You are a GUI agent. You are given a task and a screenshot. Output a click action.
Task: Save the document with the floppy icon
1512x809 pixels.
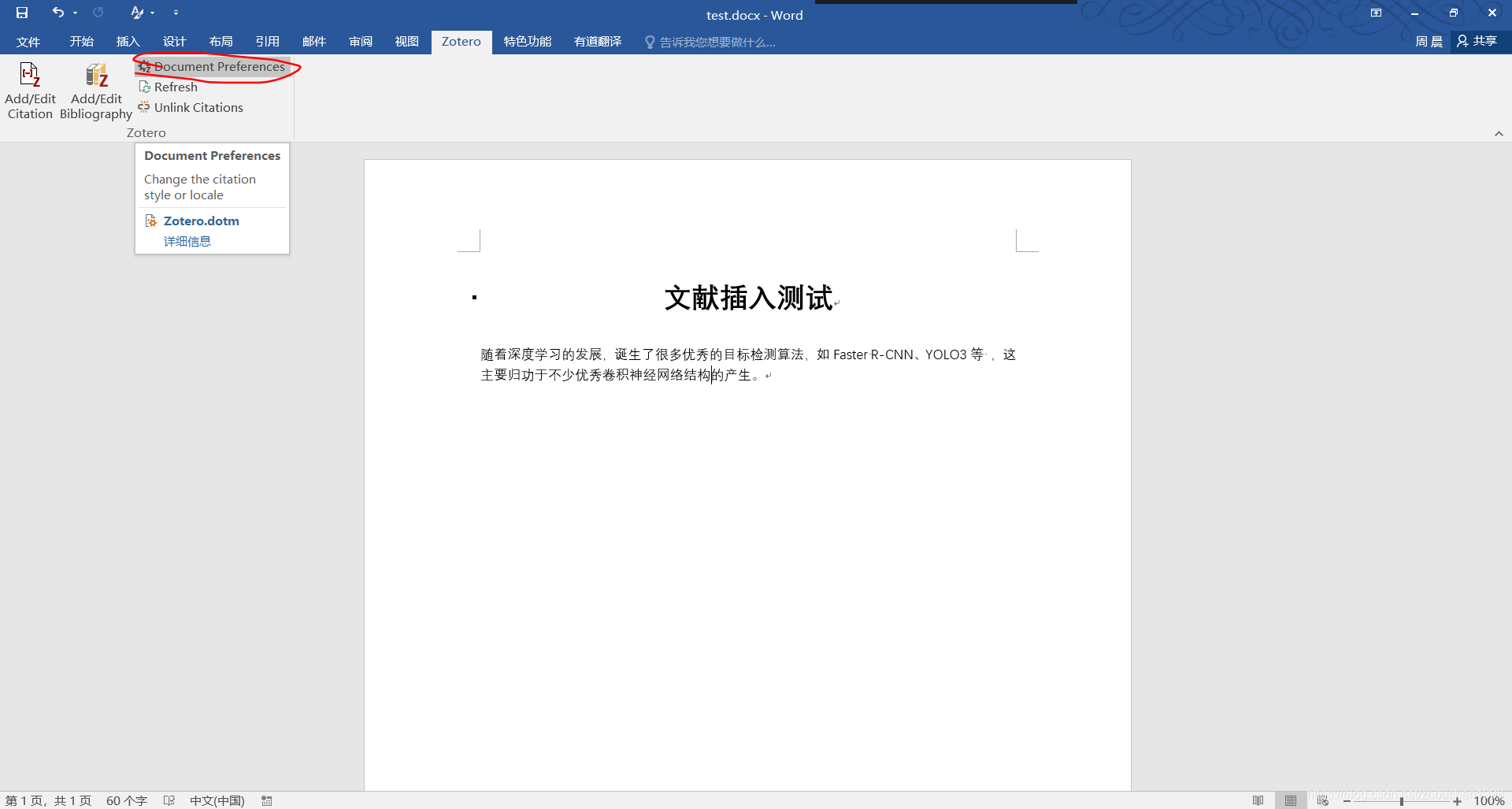22,13
